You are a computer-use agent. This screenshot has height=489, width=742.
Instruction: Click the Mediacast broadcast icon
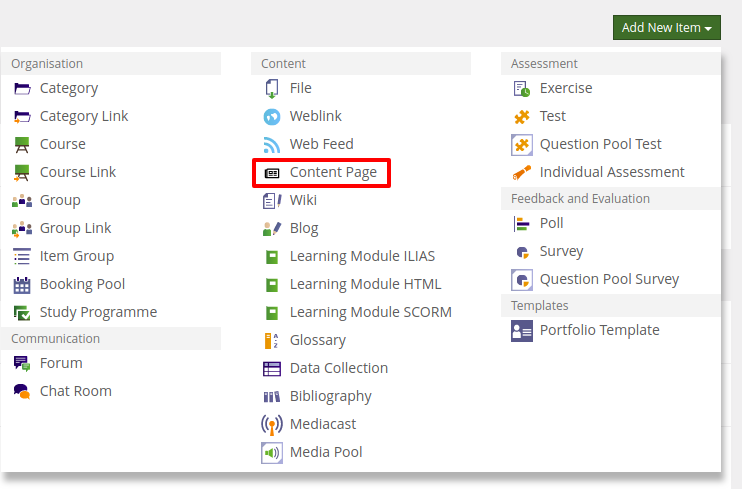point(272,424)
